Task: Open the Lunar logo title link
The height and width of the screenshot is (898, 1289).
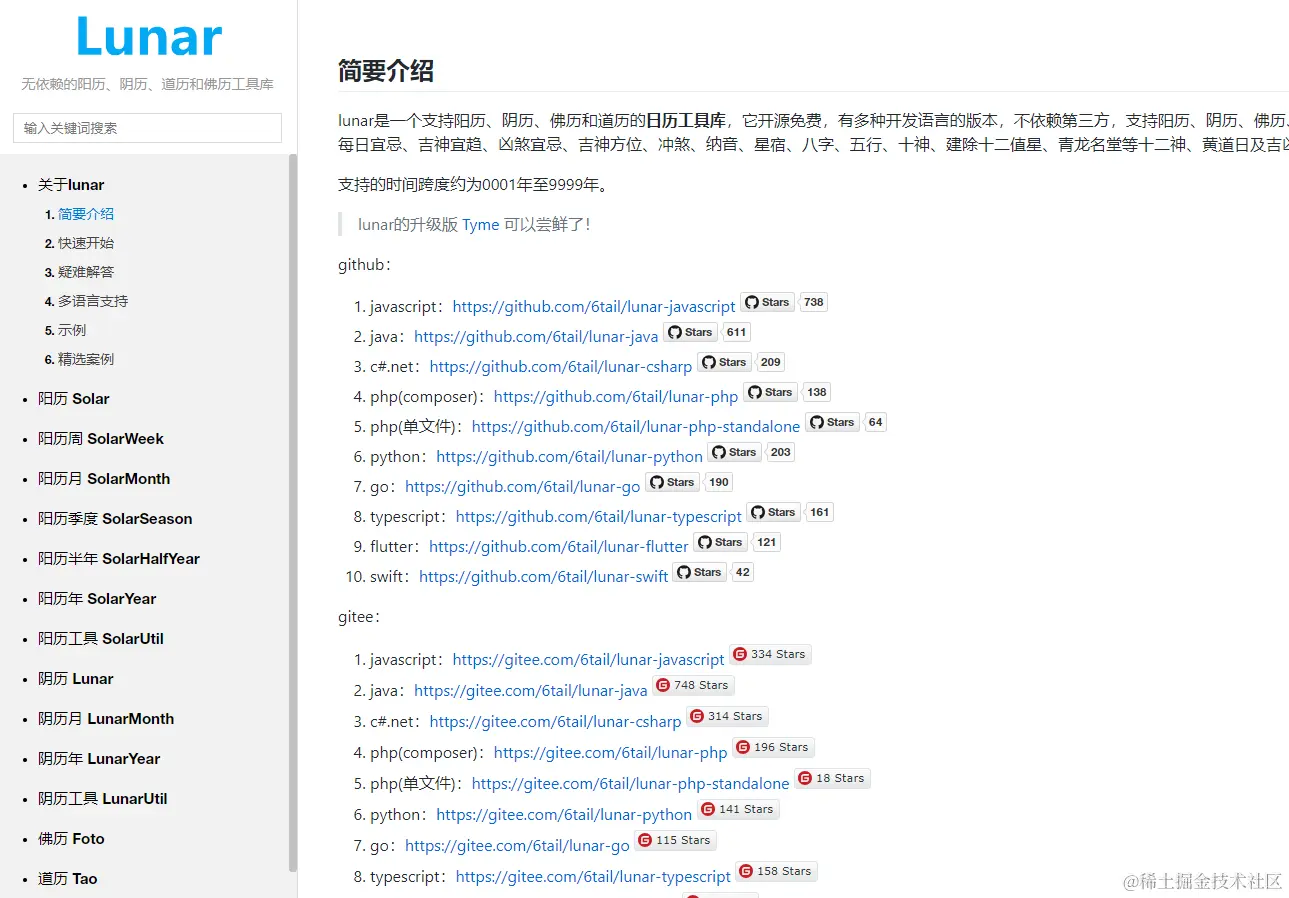Action: click(148, 37)
